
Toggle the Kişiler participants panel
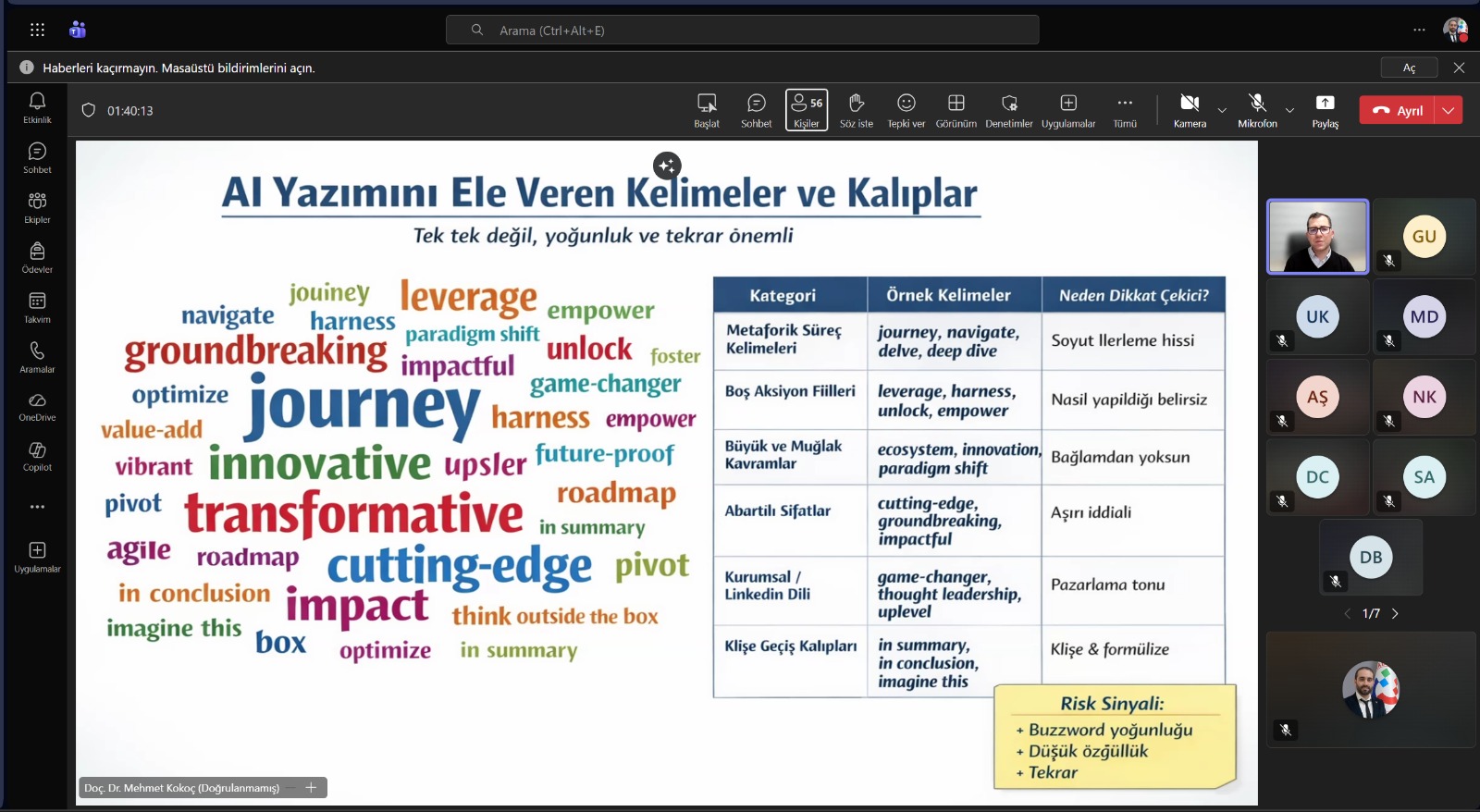807,110
